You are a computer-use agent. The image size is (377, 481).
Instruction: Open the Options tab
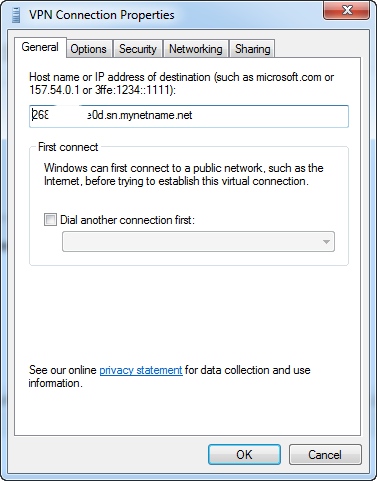(89, 49)
